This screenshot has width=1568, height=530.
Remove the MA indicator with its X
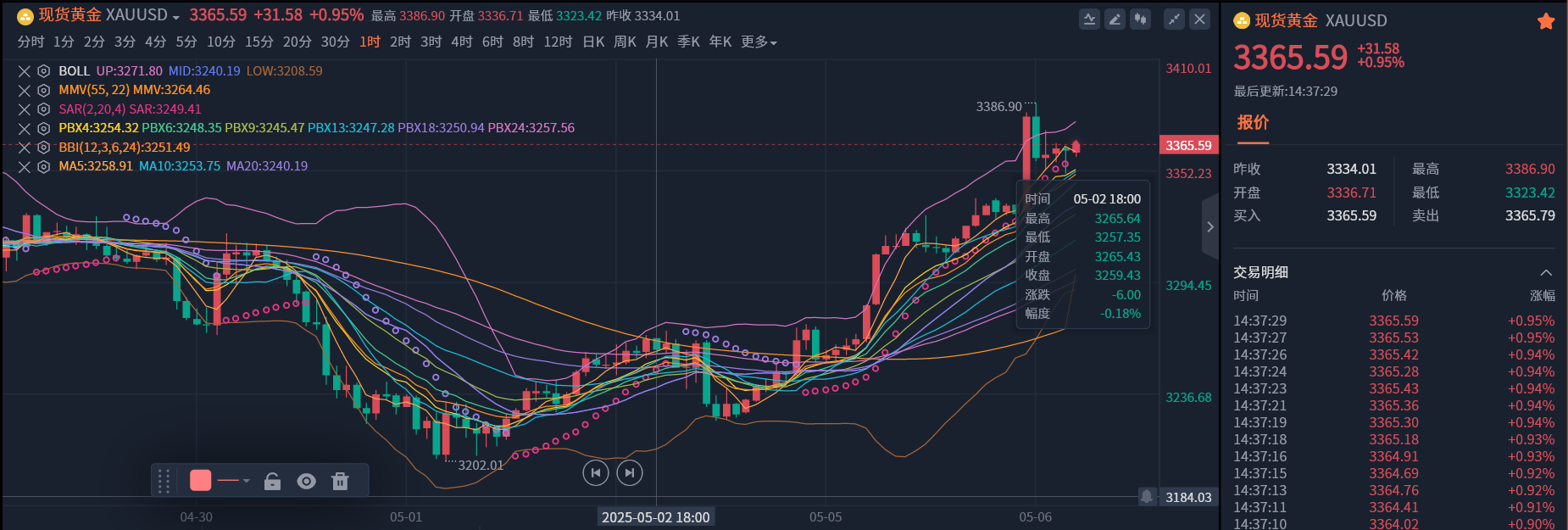click(25, 166)
